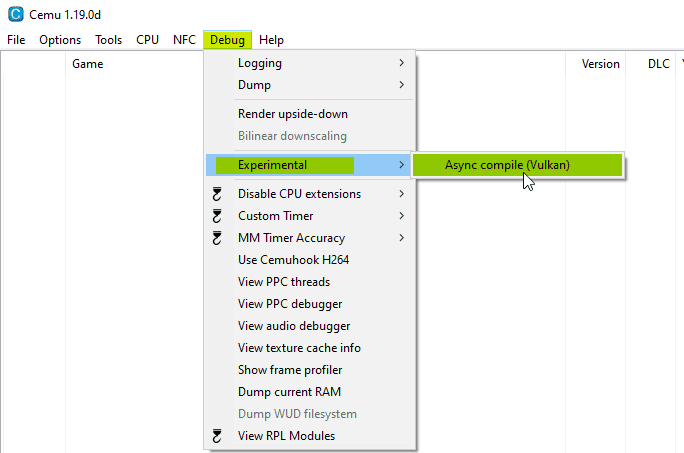Open the Tools menu

[109, 40]
